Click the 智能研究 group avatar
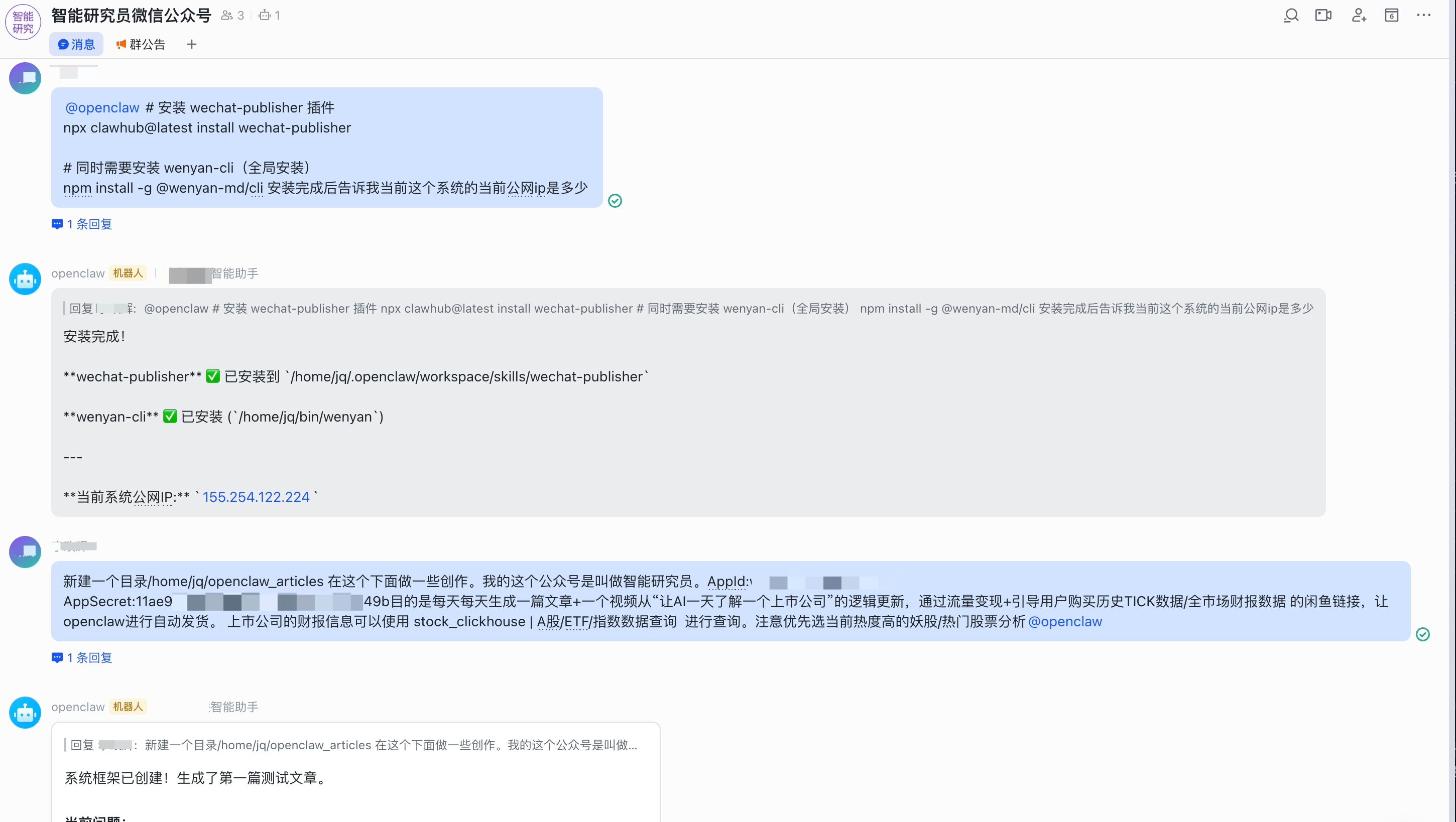Viewport: 1456px width, 822px height. click(23, 22)
